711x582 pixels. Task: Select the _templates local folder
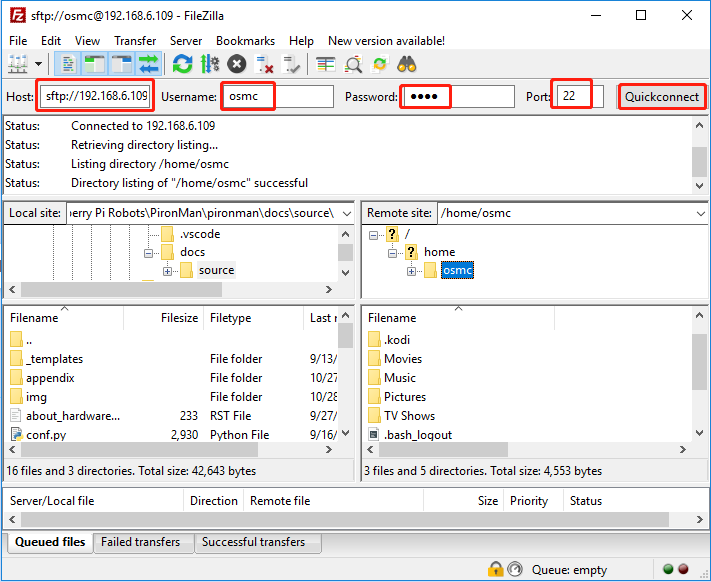(x=54, y=359)
